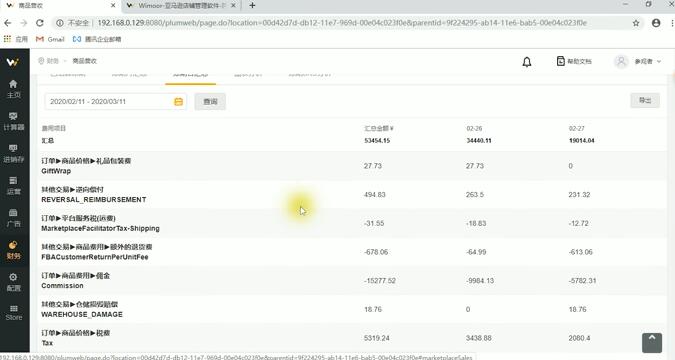Click the 汇总金额 column header
675x360 pixels.
point(379,128)
